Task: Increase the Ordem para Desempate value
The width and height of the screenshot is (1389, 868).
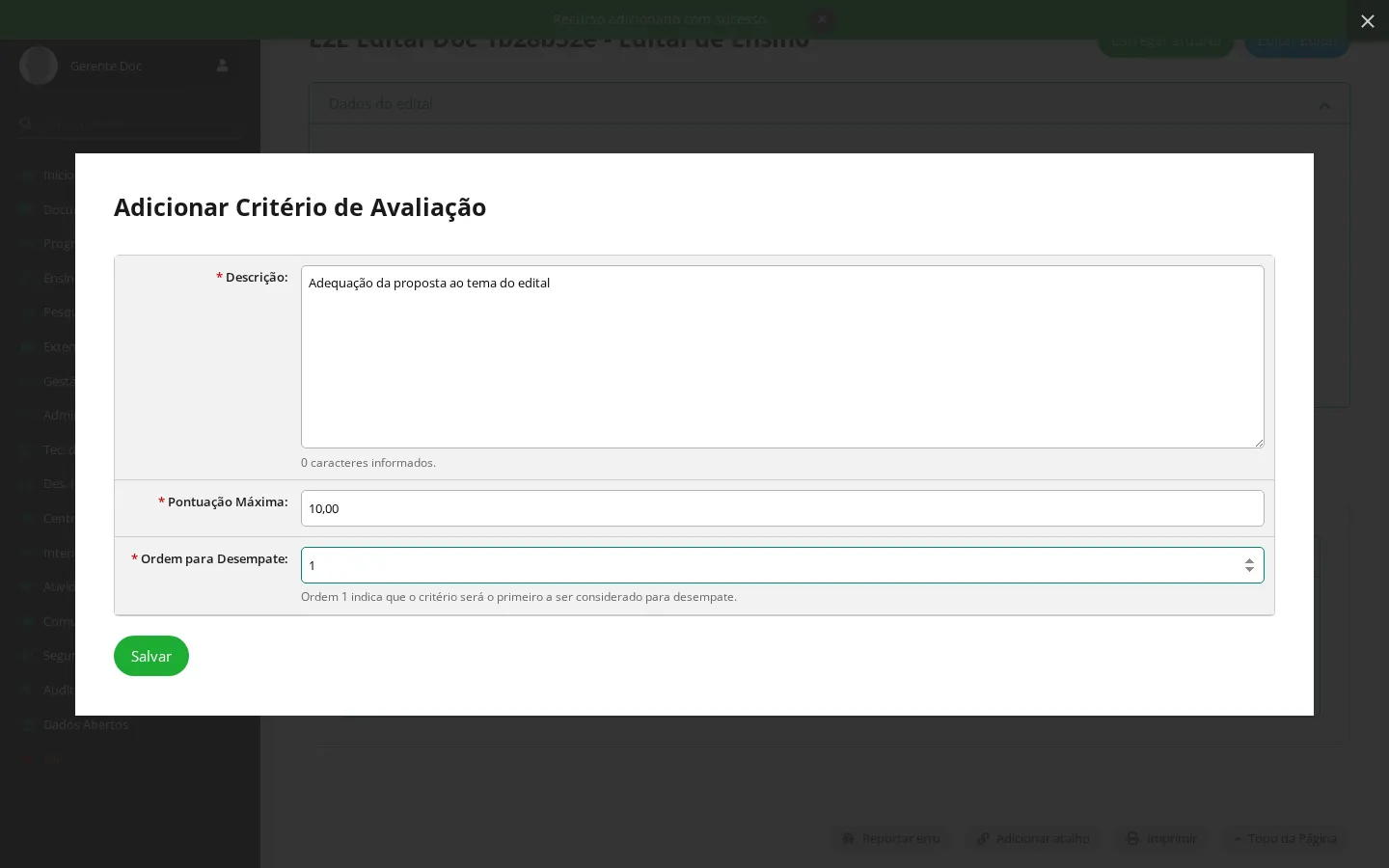Action: coord(1249,560)
